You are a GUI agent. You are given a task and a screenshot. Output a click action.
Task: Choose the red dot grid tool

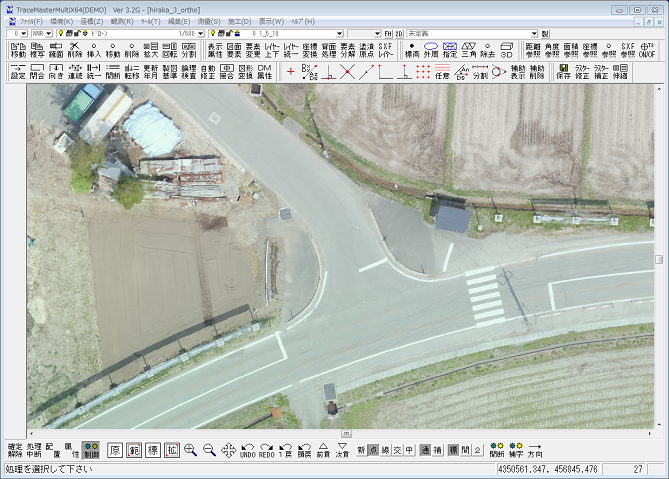tap(423, 72)
